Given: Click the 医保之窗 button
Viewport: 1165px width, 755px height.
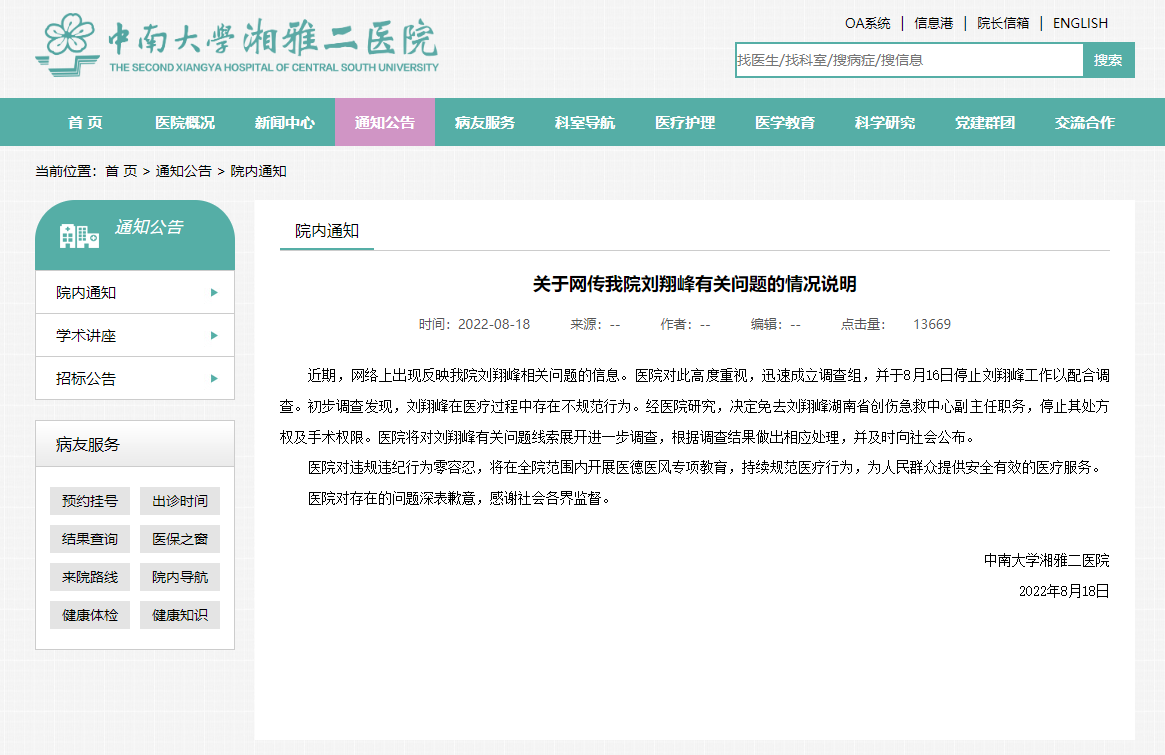Looking at the screenshot, I should pyautogui.click(x=180, y=539).
